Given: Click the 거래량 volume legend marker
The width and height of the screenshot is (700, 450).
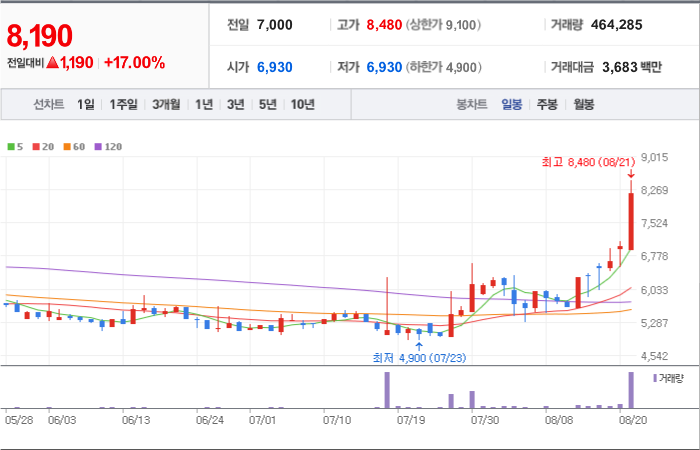Looking at the screenshot, I should pos(655,378).
